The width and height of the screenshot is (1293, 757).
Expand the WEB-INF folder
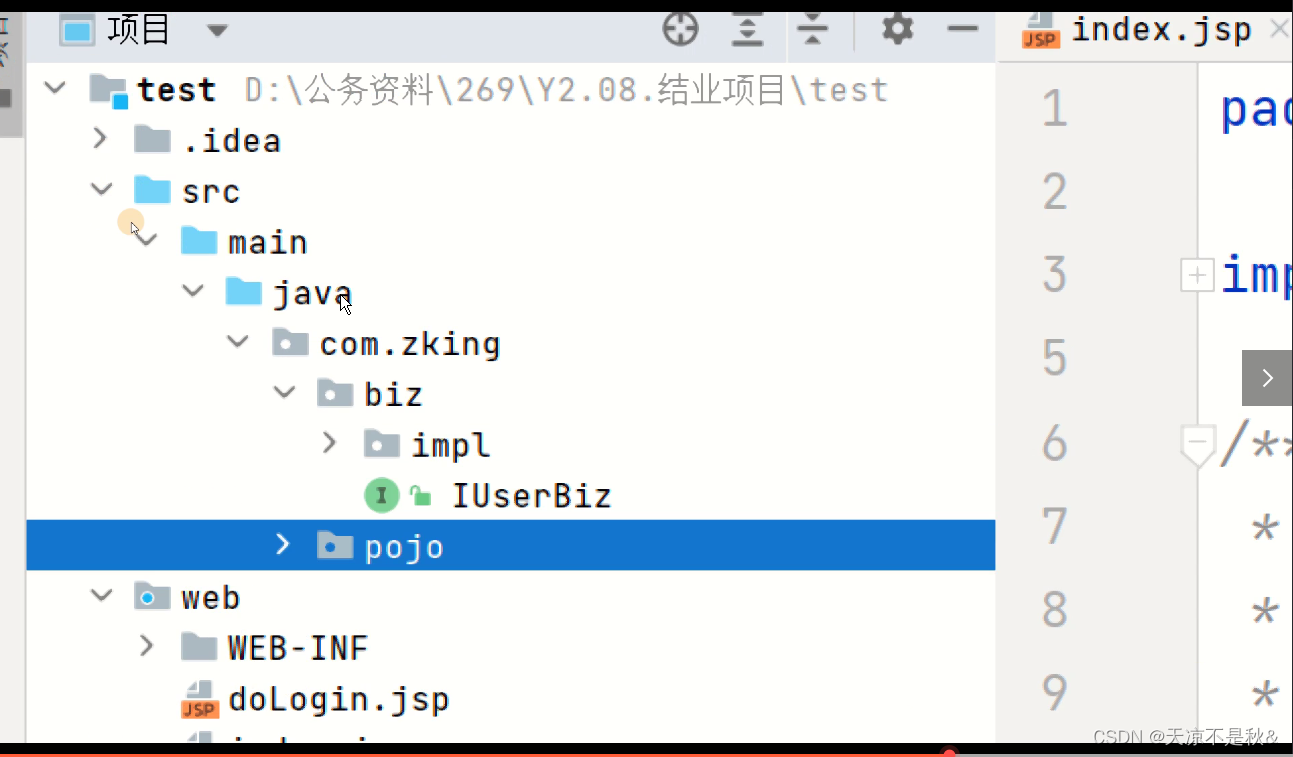[147, 646]
